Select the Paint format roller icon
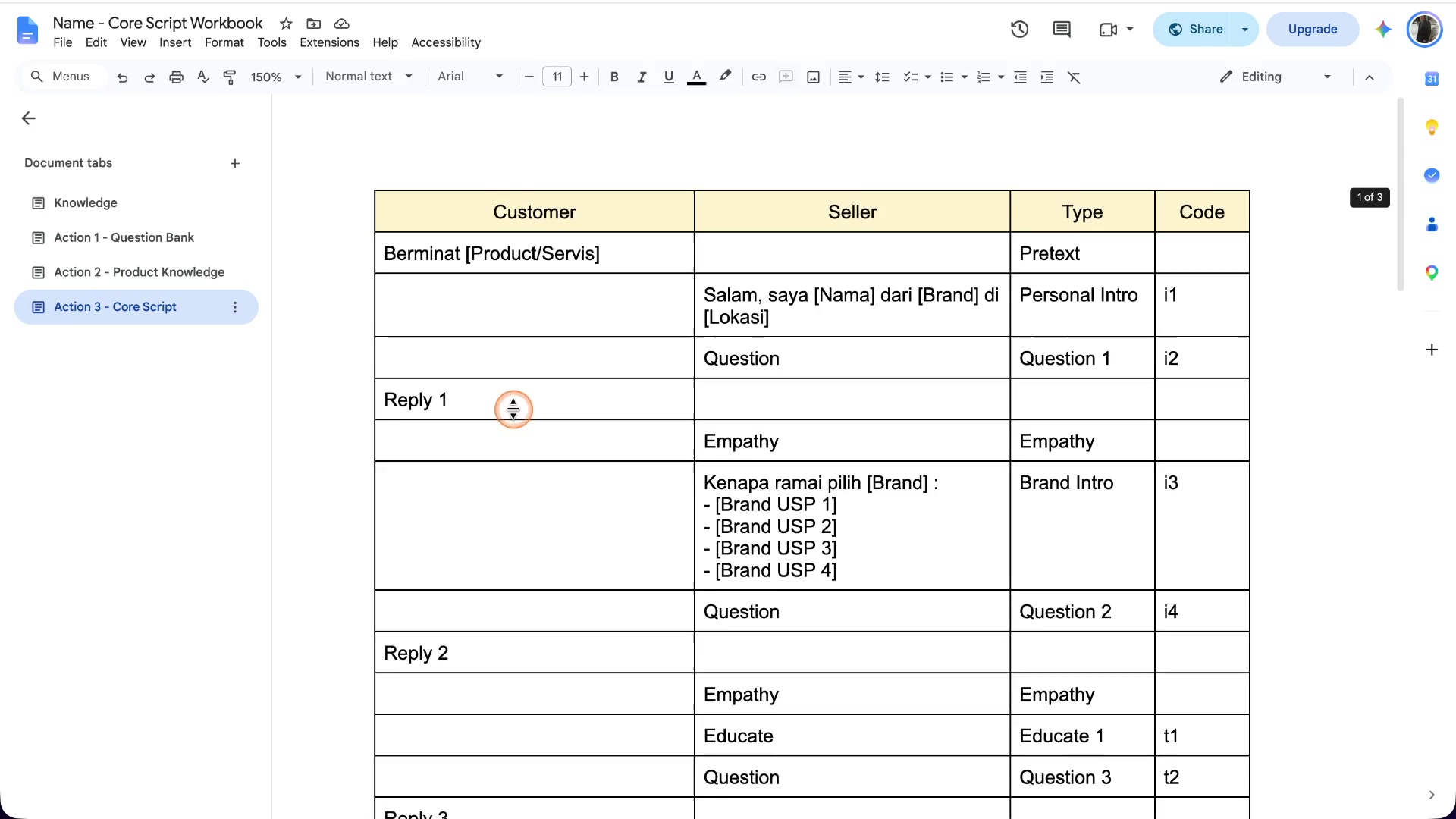1456x819 pixels. click(230, 77)
